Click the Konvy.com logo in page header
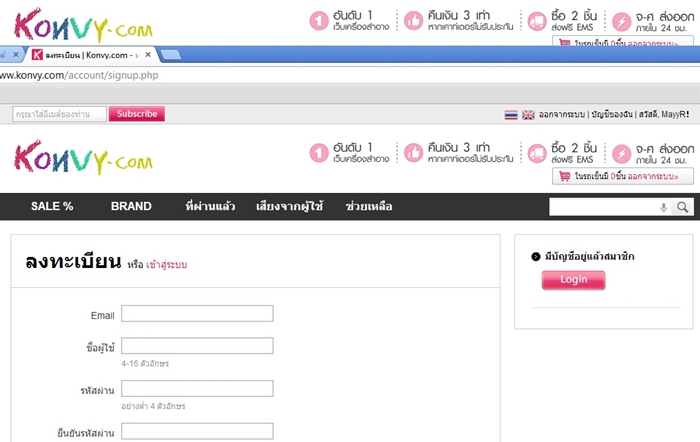The width and height of the screenshot is (700, 442). [83, 157]
